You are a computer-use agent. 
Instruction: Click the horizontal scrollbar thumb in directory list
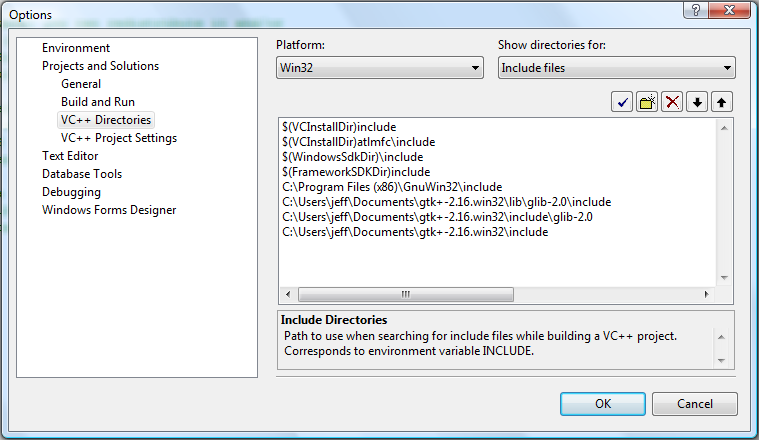coord(406,294)
